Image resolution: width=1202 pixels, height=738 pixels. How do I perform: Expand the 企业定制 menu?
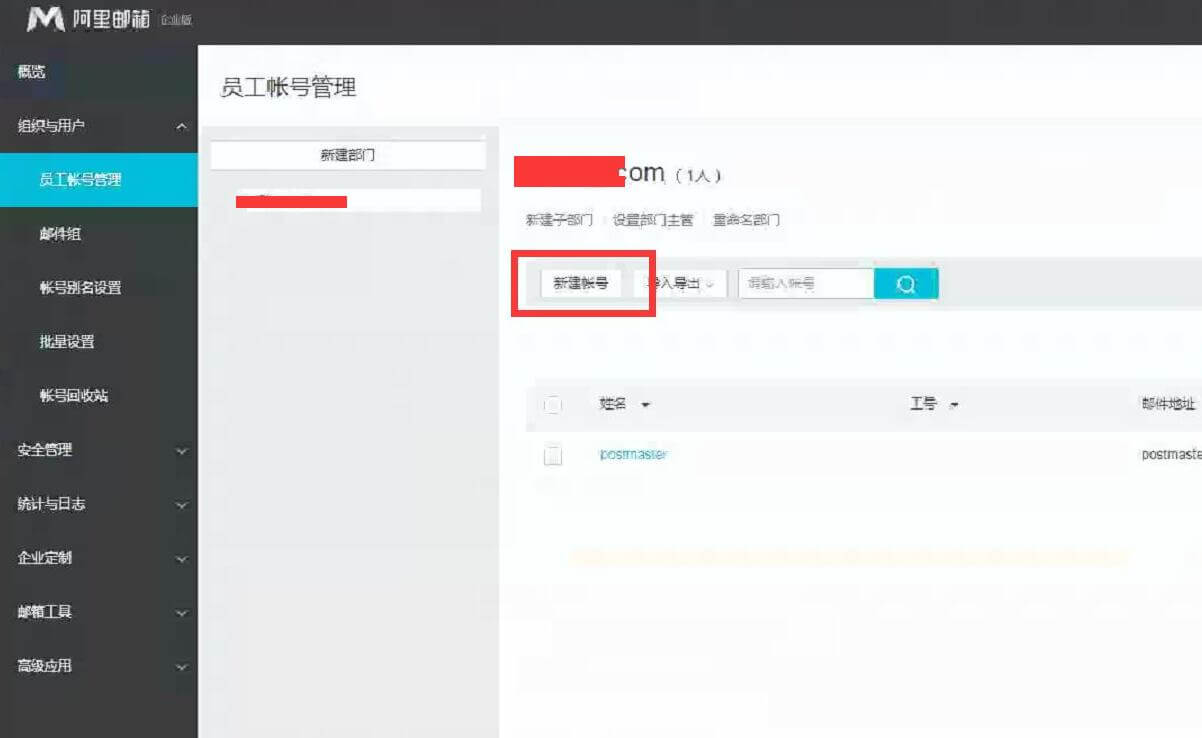[x=181, y=559]
